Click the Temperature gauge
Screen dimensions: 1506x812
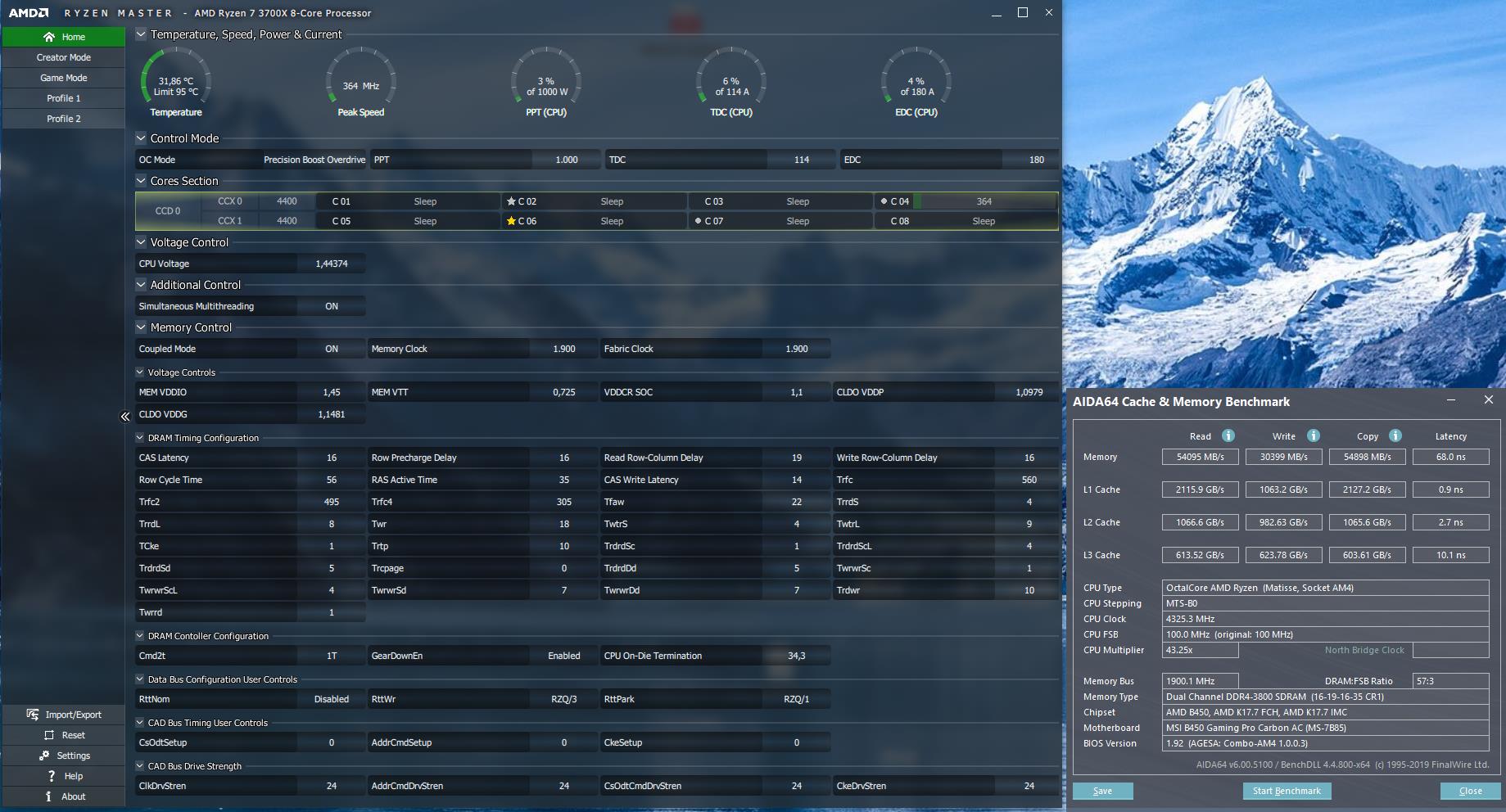pyautogui.click(x=176, y=83)
